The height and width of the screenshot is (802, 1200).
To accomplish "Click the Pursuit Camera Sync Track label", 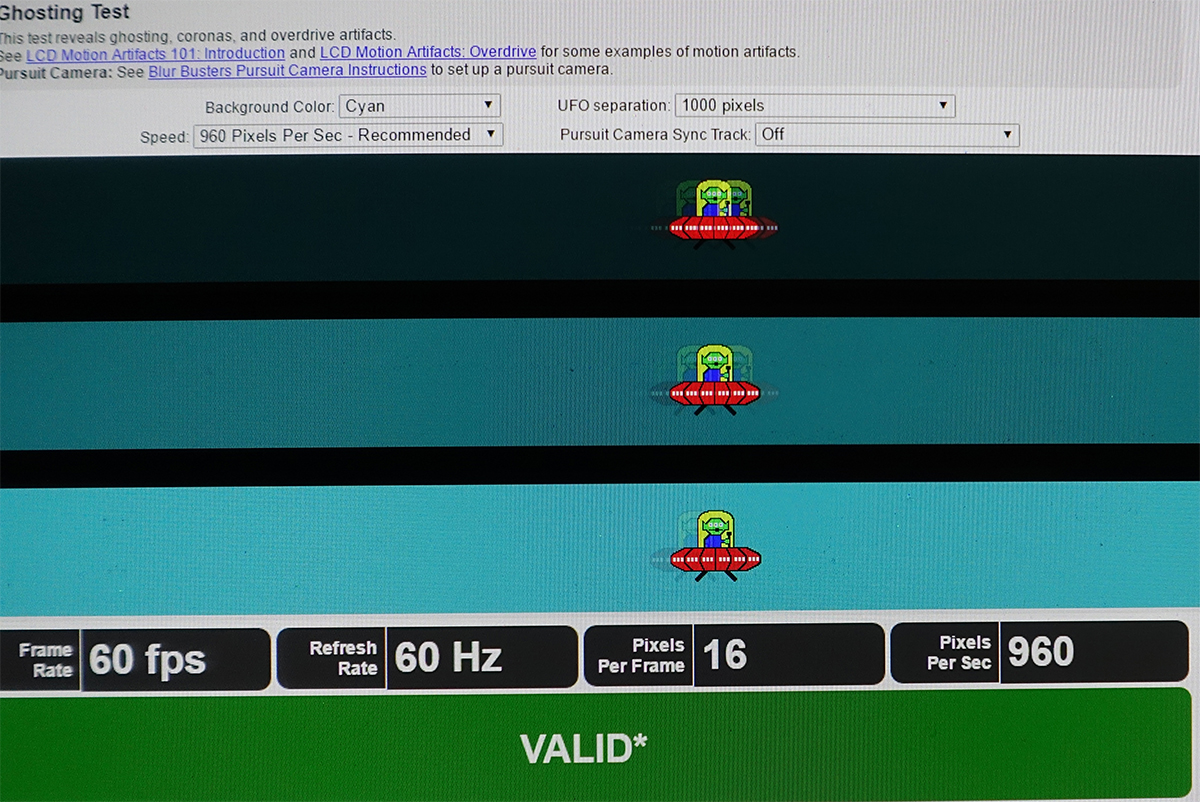I will pyautogui.click(x=655, y=134).
